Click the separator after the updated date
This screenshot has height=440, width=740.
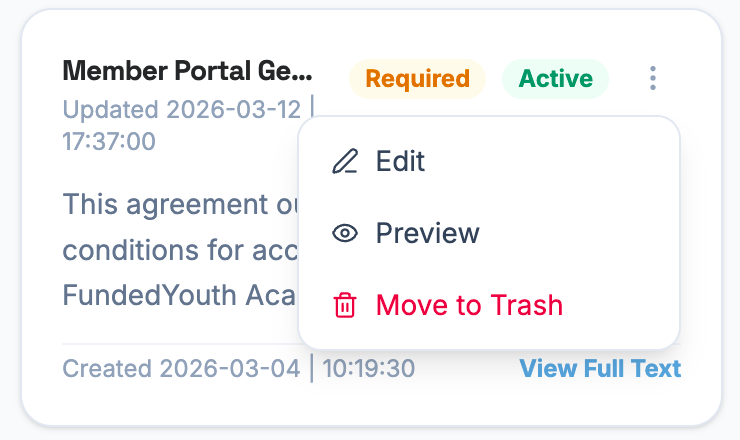[x=311, y=106]
